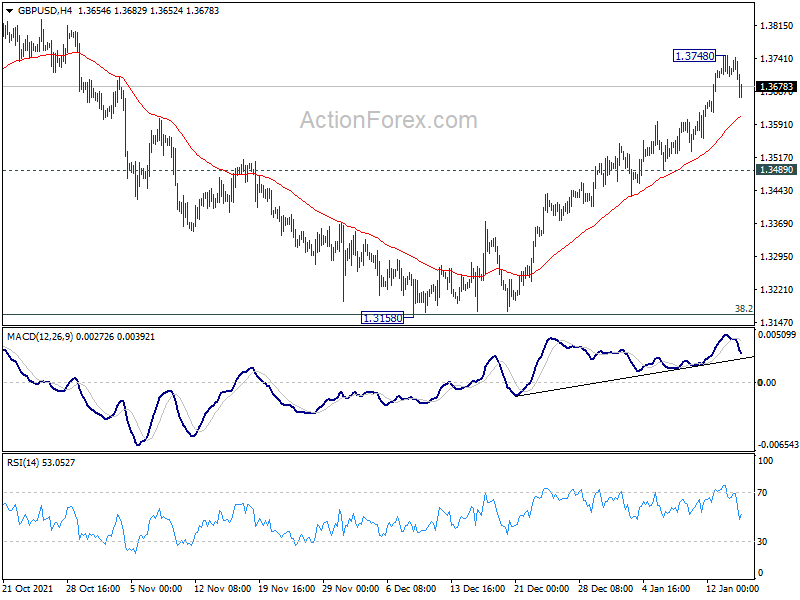Click the 21 Dec 00:00 date marker

click(541, 588)
